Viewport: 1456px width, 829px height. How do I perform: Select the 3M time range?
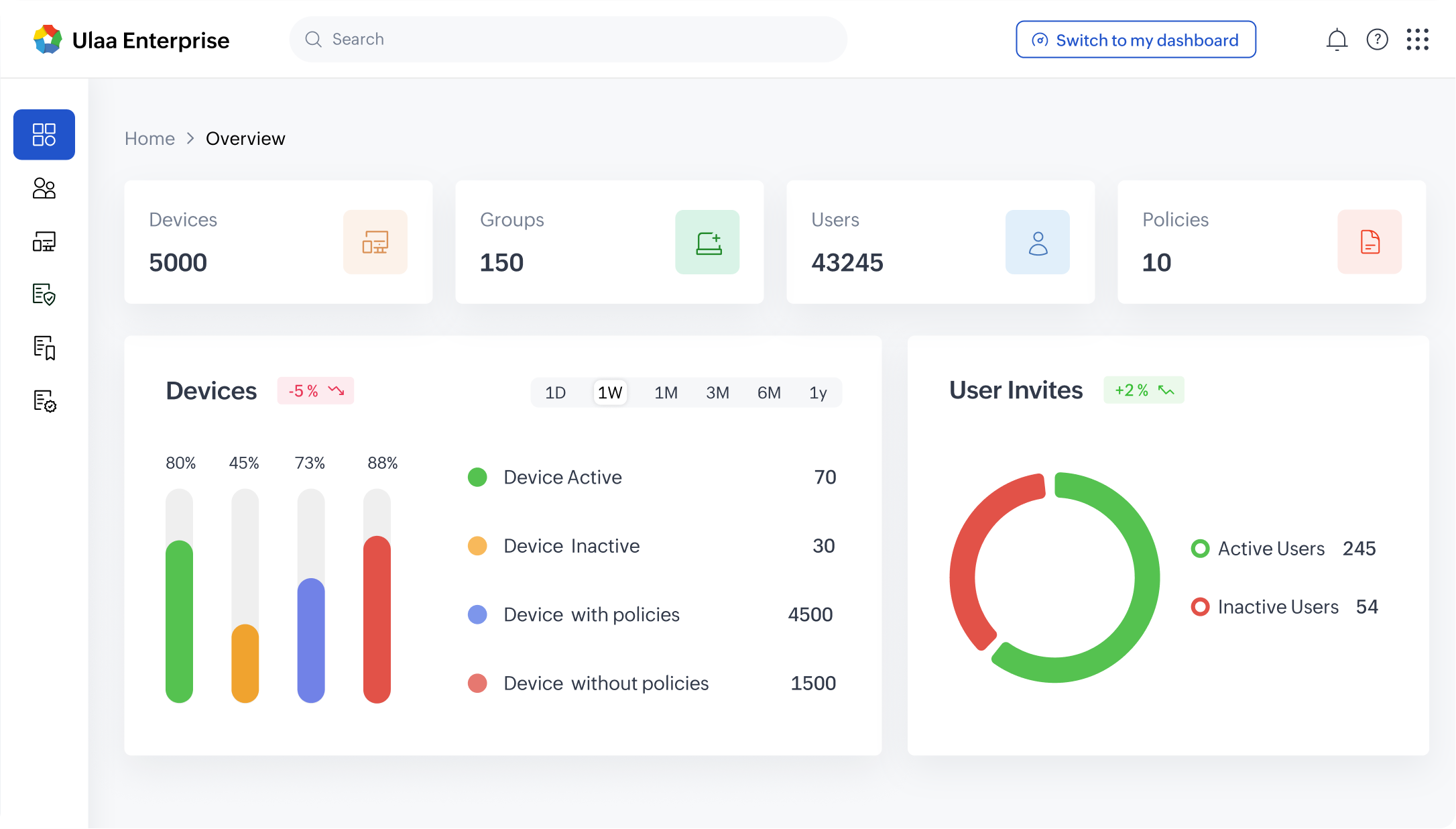717,393
